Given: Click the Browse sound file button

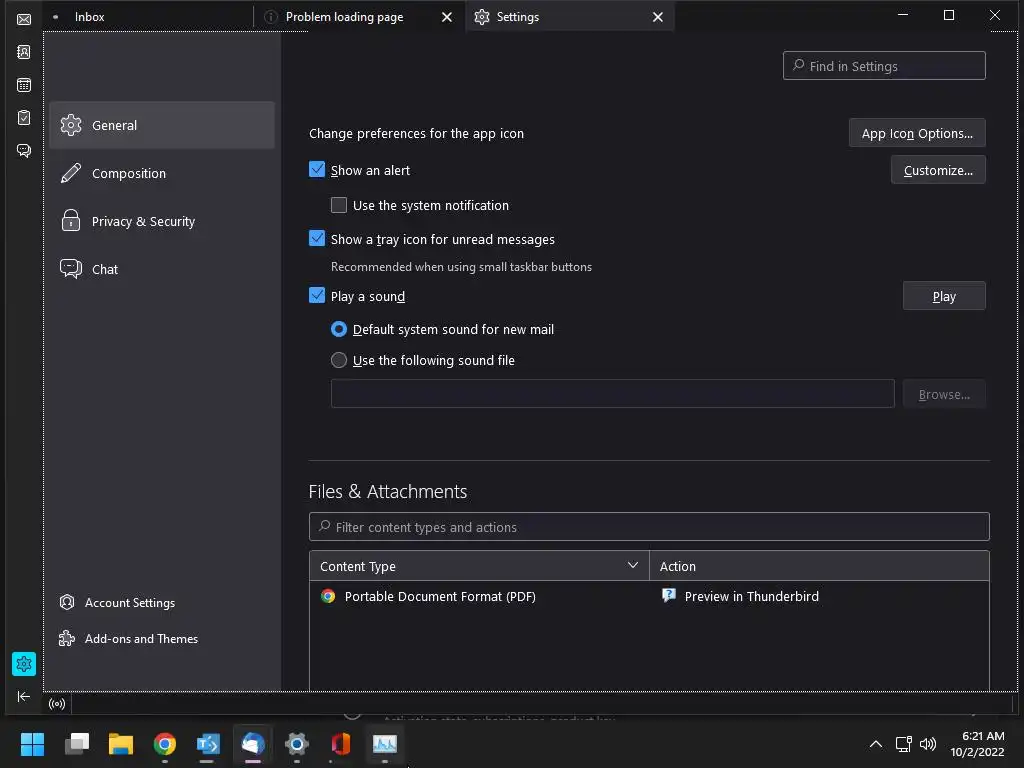Looking at the screenshot, I should [944, 394].
